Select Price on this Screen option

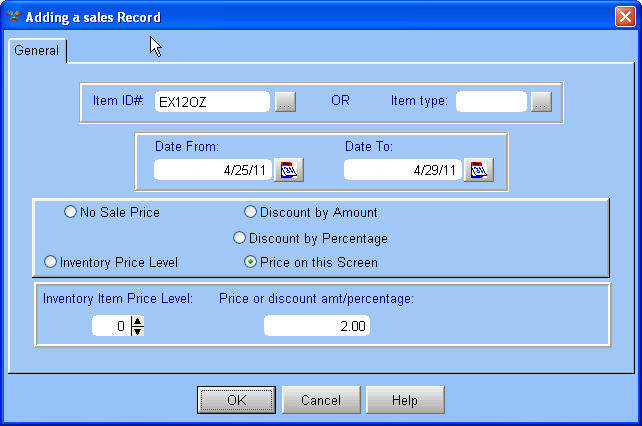click(251, 262)
